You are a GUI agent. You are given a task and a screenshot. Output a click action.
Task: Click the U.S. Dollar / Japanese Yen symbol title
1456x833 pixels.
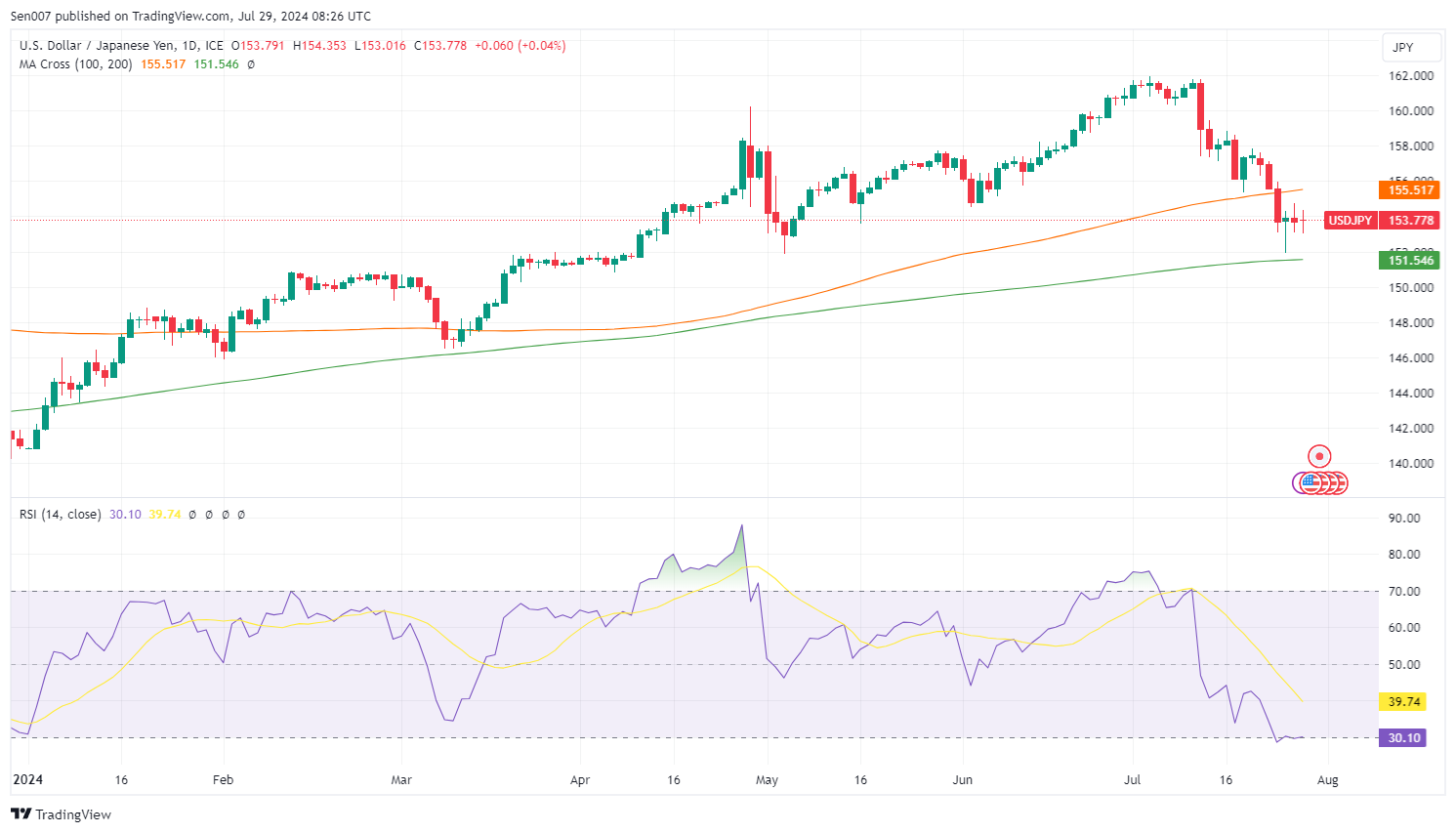pyautogui.click(x=99, y=46)
